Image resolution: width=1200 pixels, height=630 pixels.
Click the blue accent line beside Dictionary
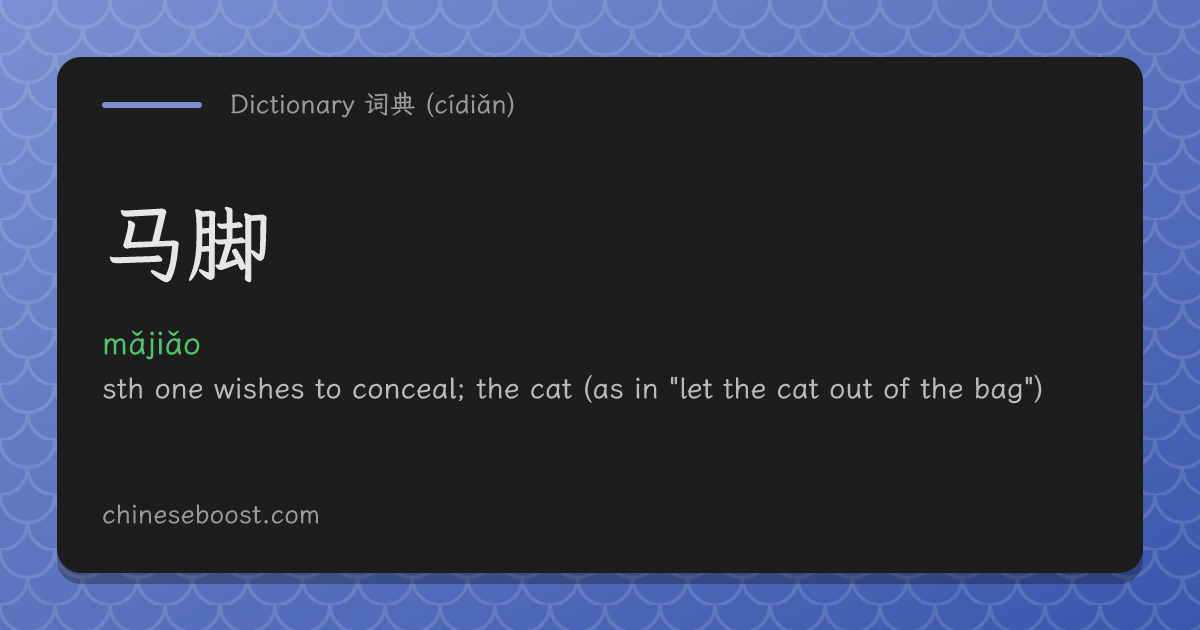pos(152,104)
